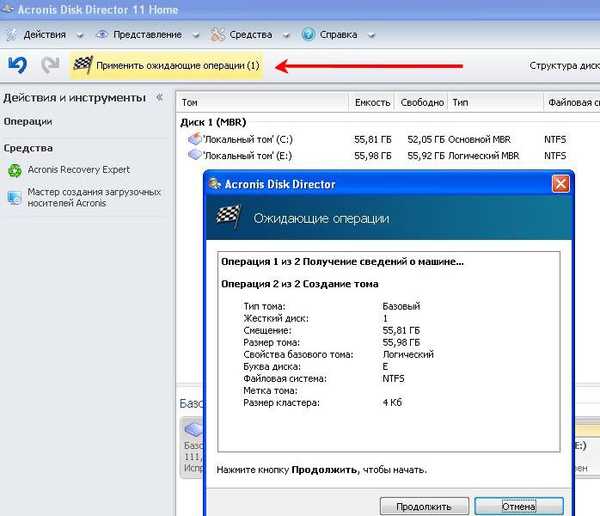
Task: Click Операция 2 из 2 Создание тома line
Action: (300, 284)
